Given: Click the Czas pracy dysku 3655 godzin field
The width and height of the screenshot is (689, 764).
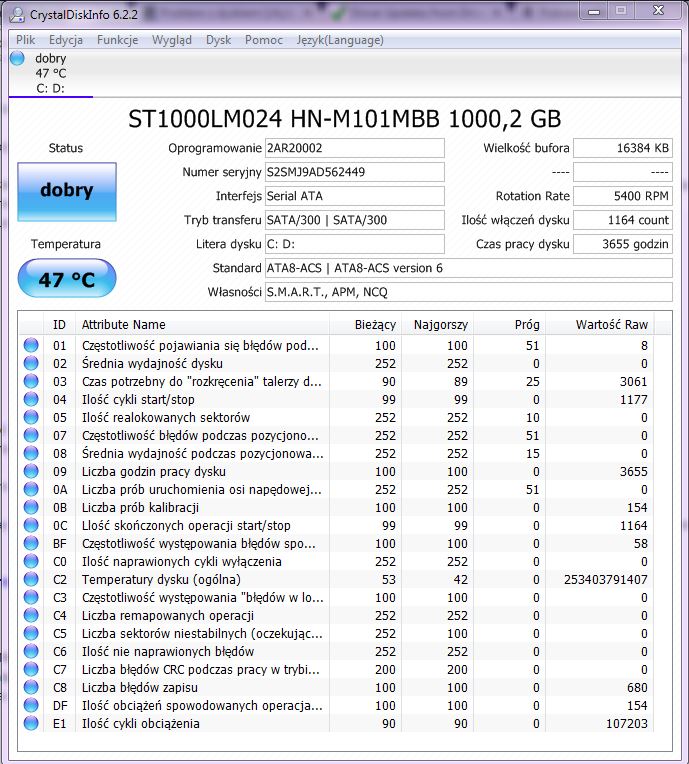Looking at the screenshot, I should pos(623,244).
